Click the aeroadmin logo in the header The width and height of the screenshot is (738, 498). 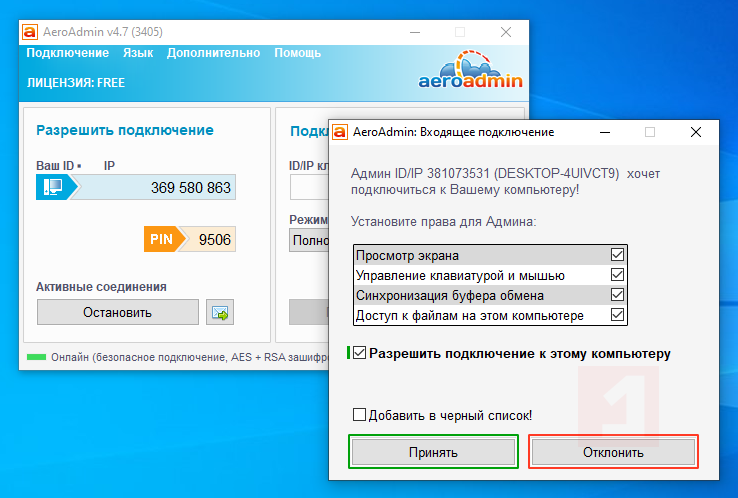470,70
